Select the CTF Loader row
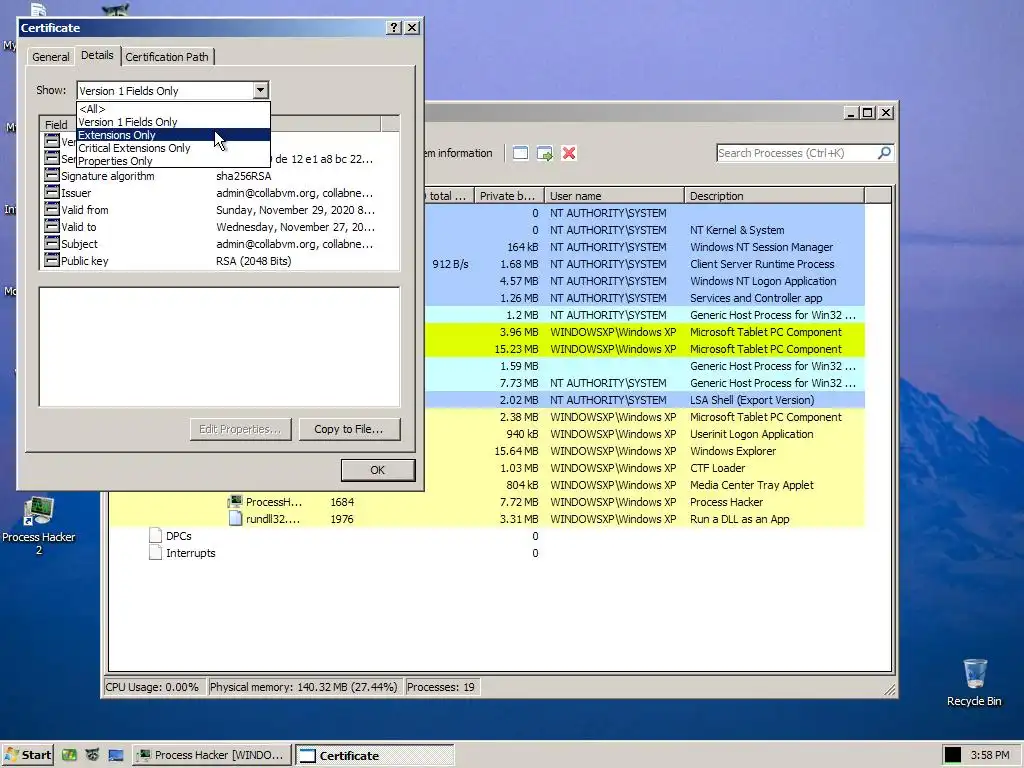Image resolution: width=1024 pixels, height=768 pixels. (x=645, y=468)
